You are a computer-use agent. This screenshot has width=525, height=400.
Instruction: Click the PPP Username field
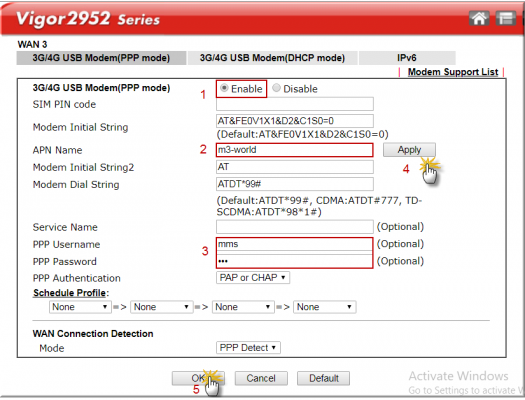[x=294, y=244]
